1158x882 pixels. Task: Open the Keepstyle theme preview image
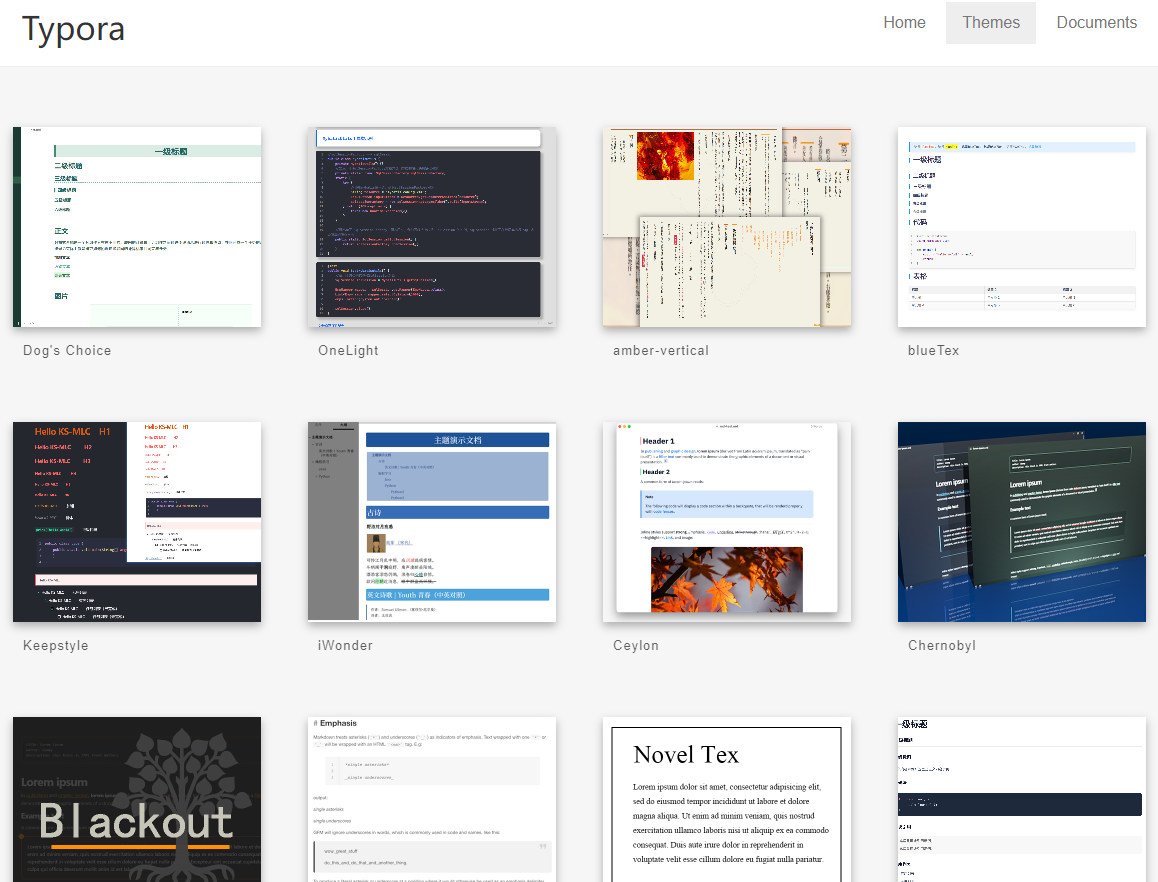coord(137,522)
